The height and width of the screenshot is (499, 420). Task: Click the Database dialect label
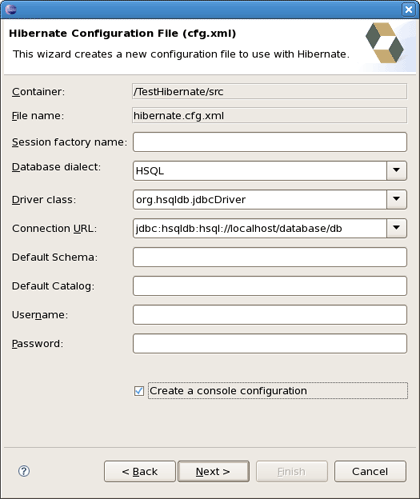click(x=56, y=167)
